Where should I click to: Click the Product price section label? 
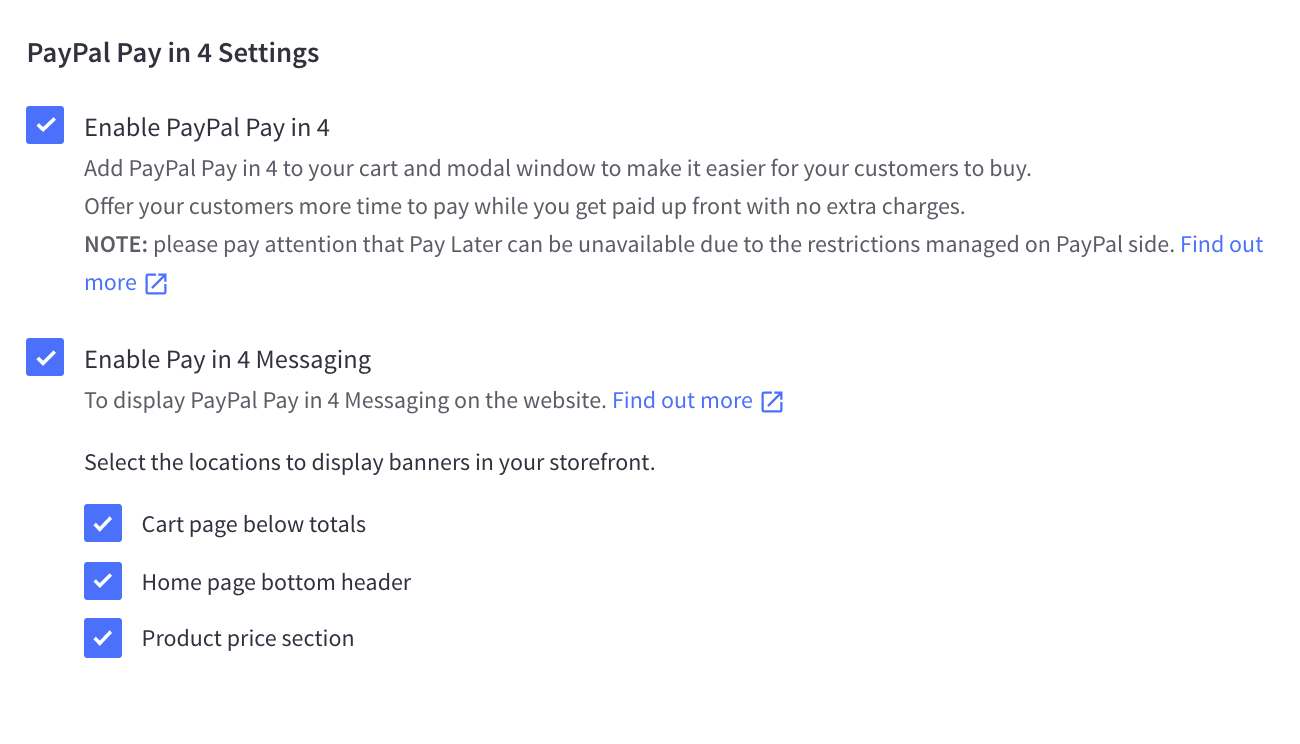(248, 639)
